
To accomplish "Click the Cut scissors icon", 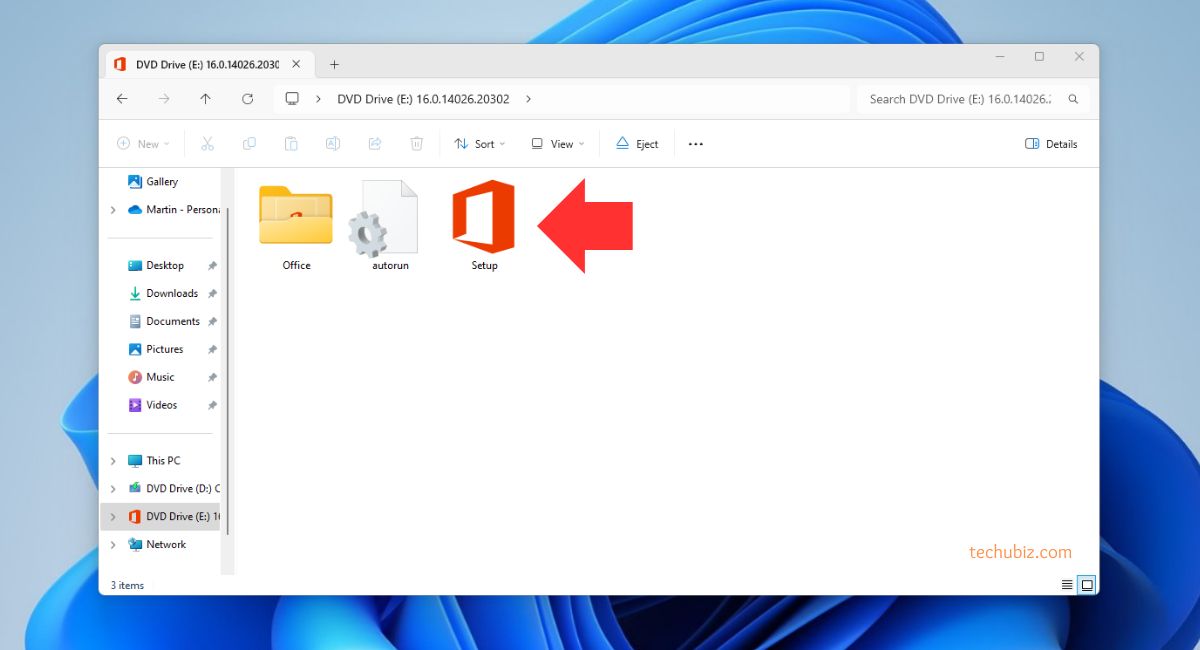I will coord(207,144).
